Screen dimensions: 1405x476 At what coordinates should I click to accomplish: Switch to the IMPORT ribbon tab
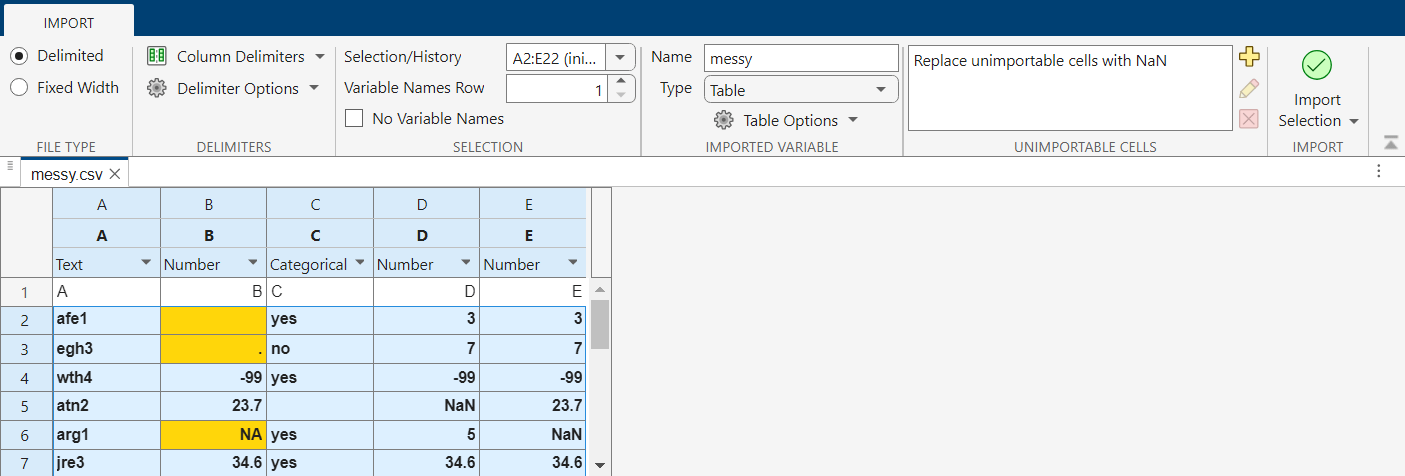coord(68,22)
